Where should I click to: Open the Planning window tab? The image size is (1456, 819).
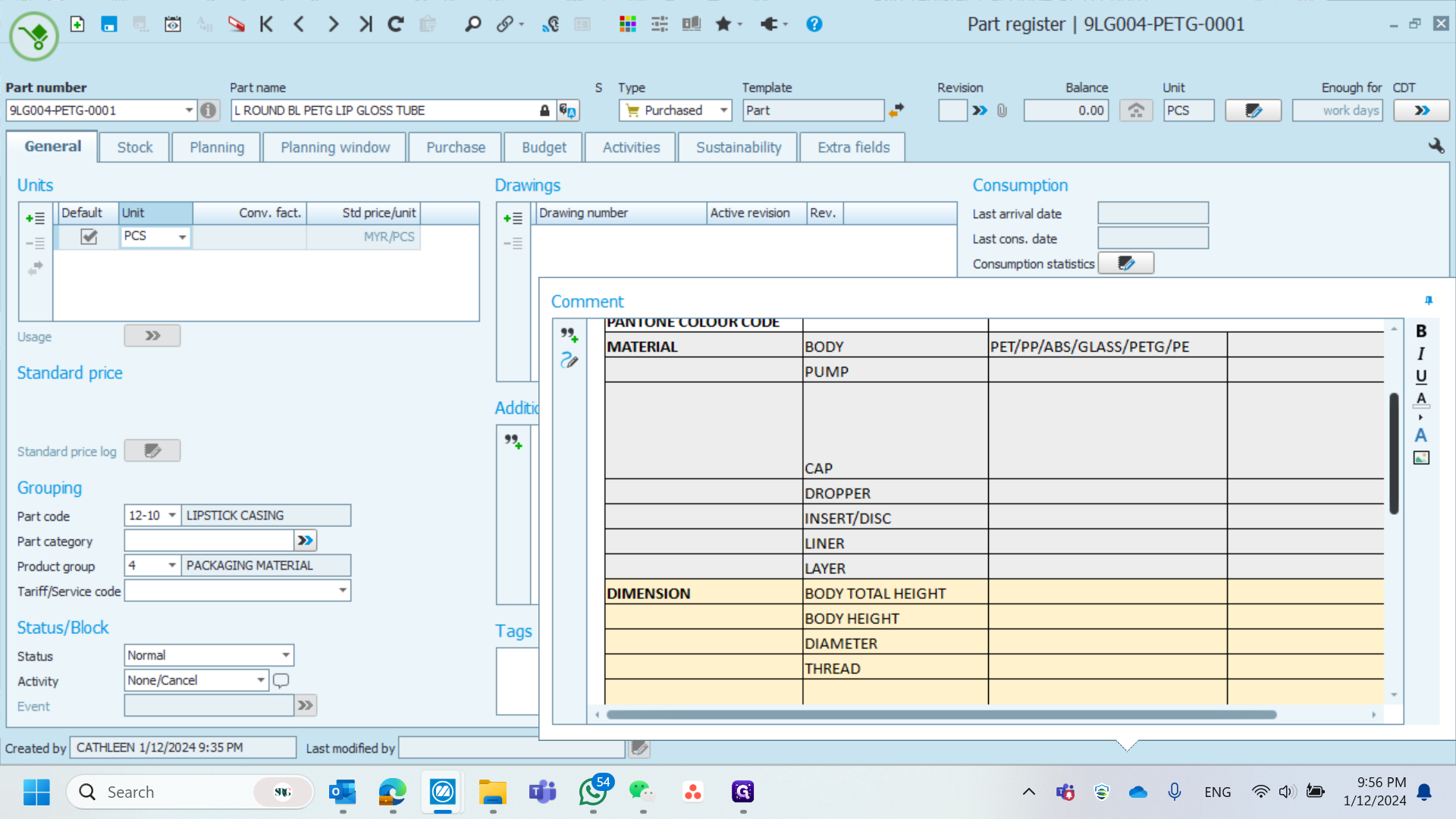(x=335, y=147)
